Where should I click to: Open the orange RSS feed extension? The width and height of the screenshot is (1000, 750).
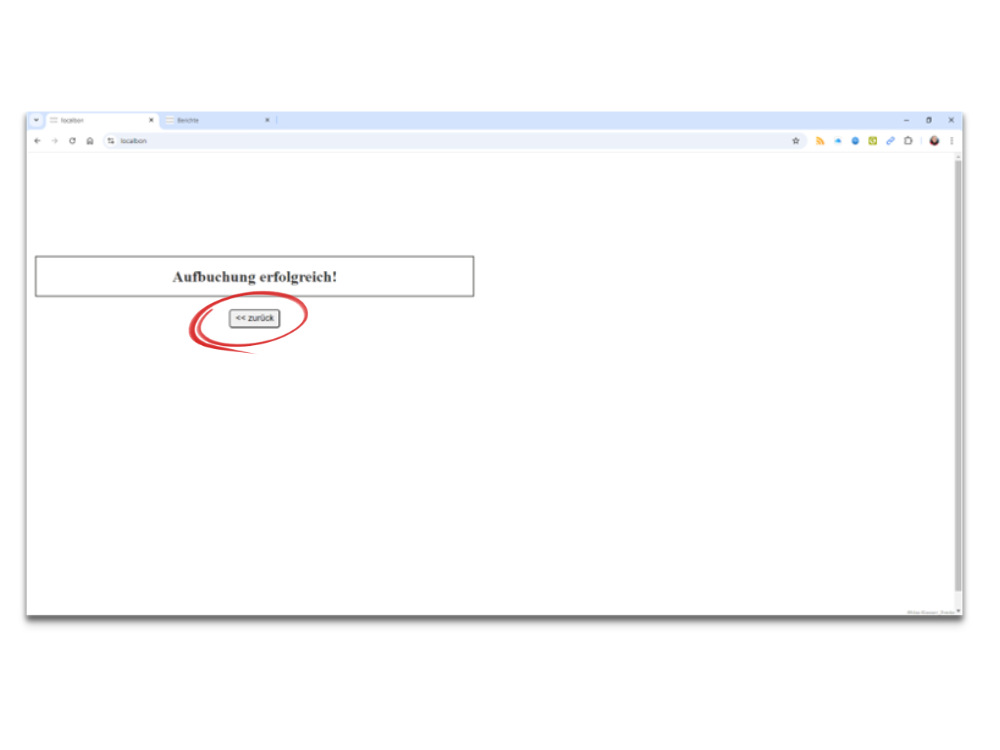820,141
